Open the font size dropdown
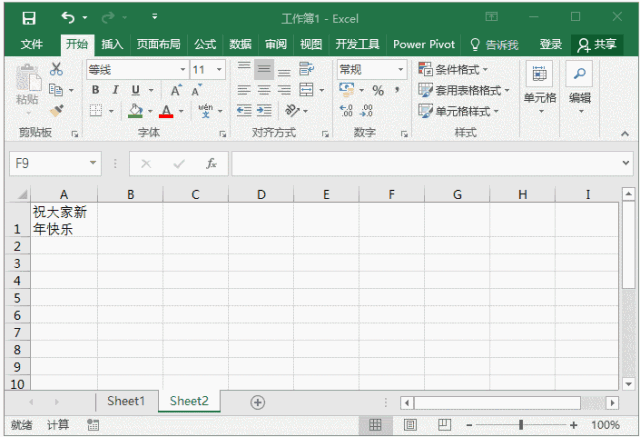The image size is (640, 437). tap(219, 70)
